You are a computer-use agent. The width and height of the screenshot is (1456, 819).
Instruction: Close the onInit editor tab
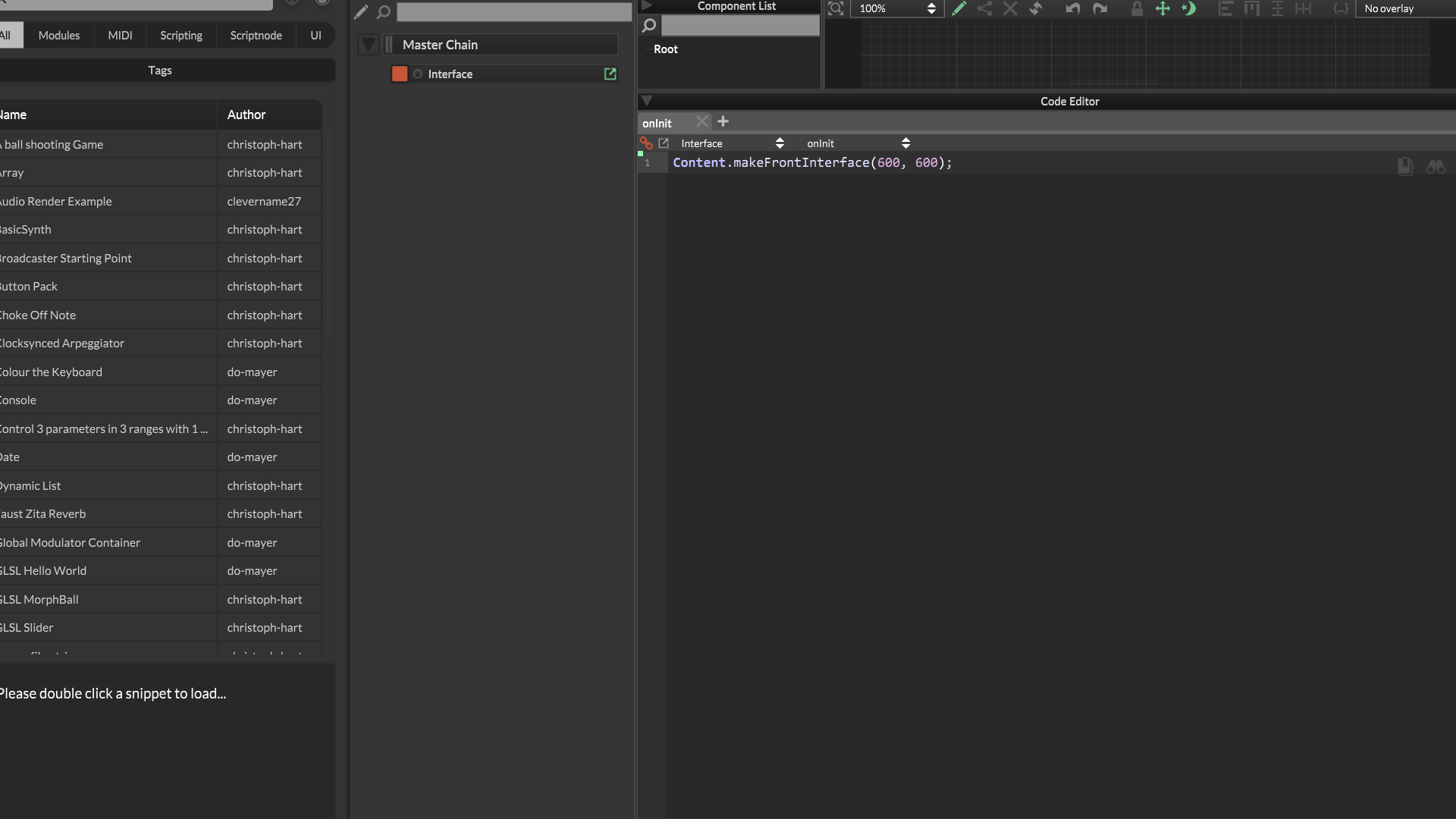(702, 121)
